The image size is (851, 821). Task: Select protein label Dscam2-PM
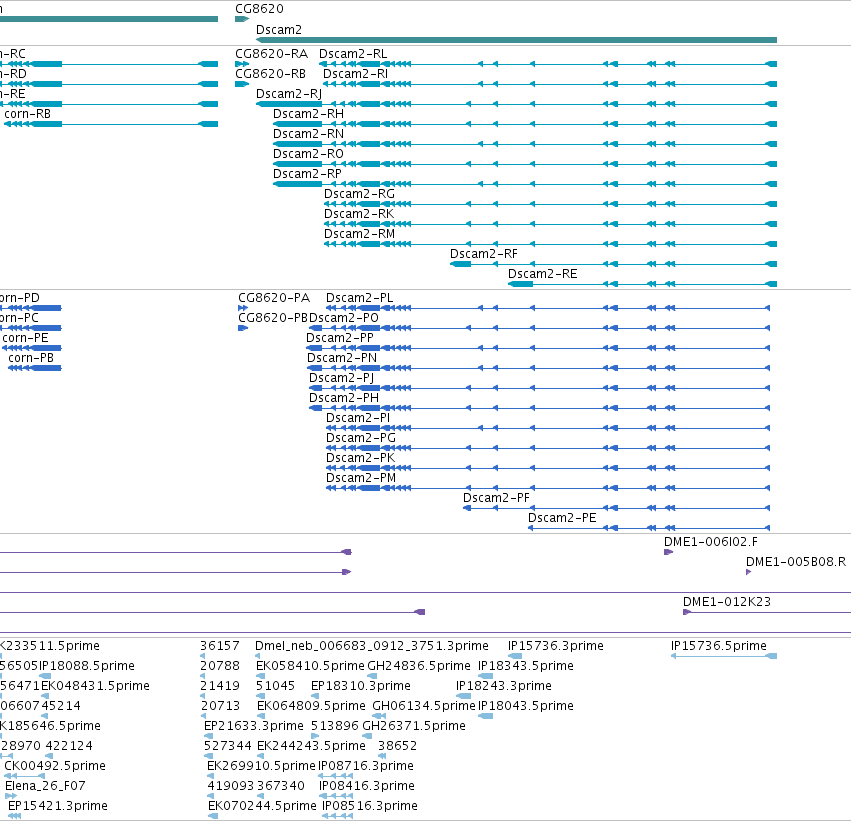361,479
